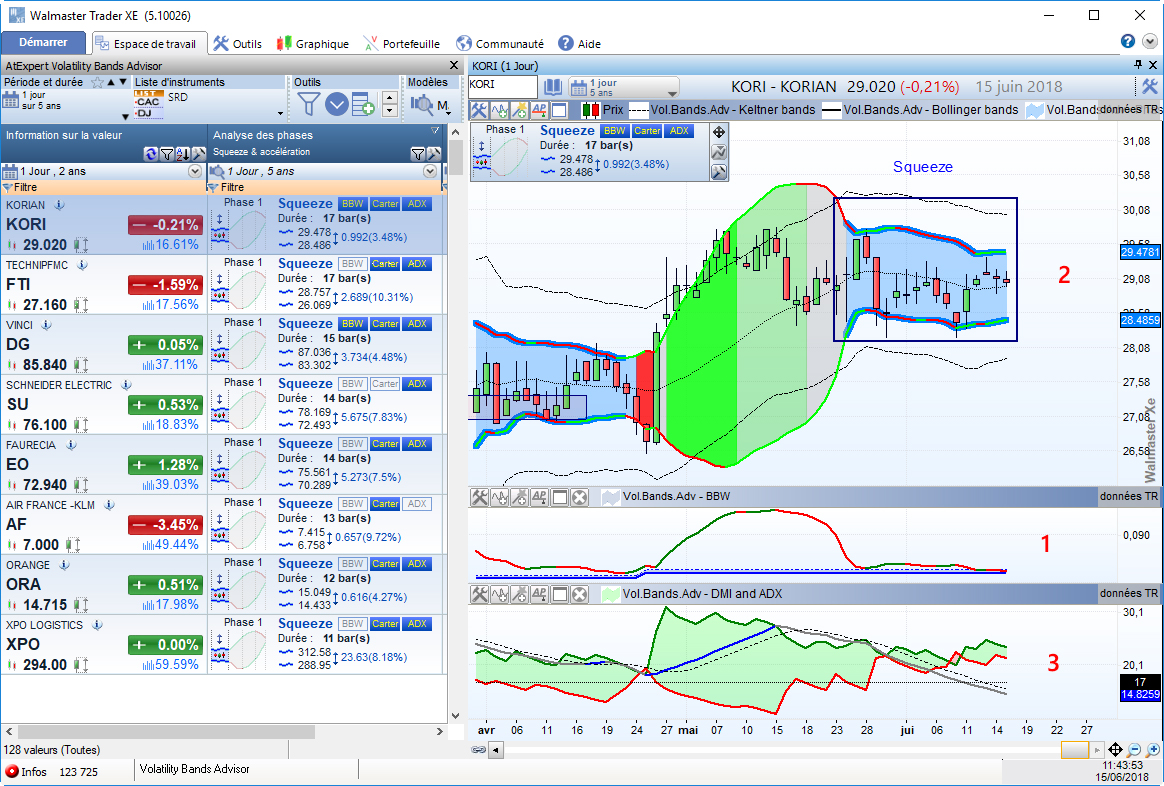The width and height of the screenshot is (1164, 786).
Task: Toggle the Carter tag in chart Squeeze box
Action: (647, 131)
